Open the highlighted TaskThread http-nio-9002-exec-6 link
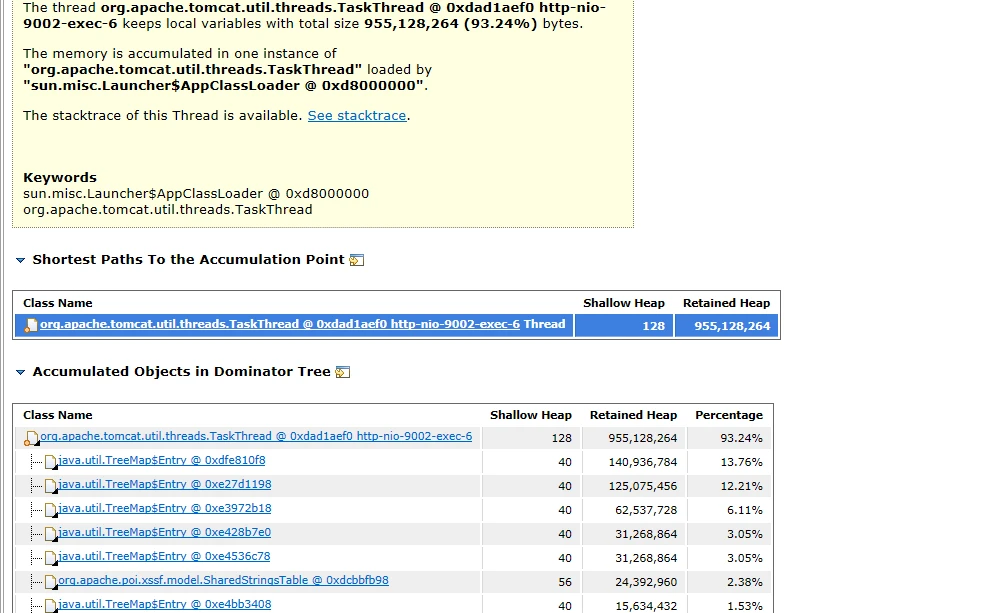Image resolution: width=1006 pixels, height=613 pixels. click(280, 324)
